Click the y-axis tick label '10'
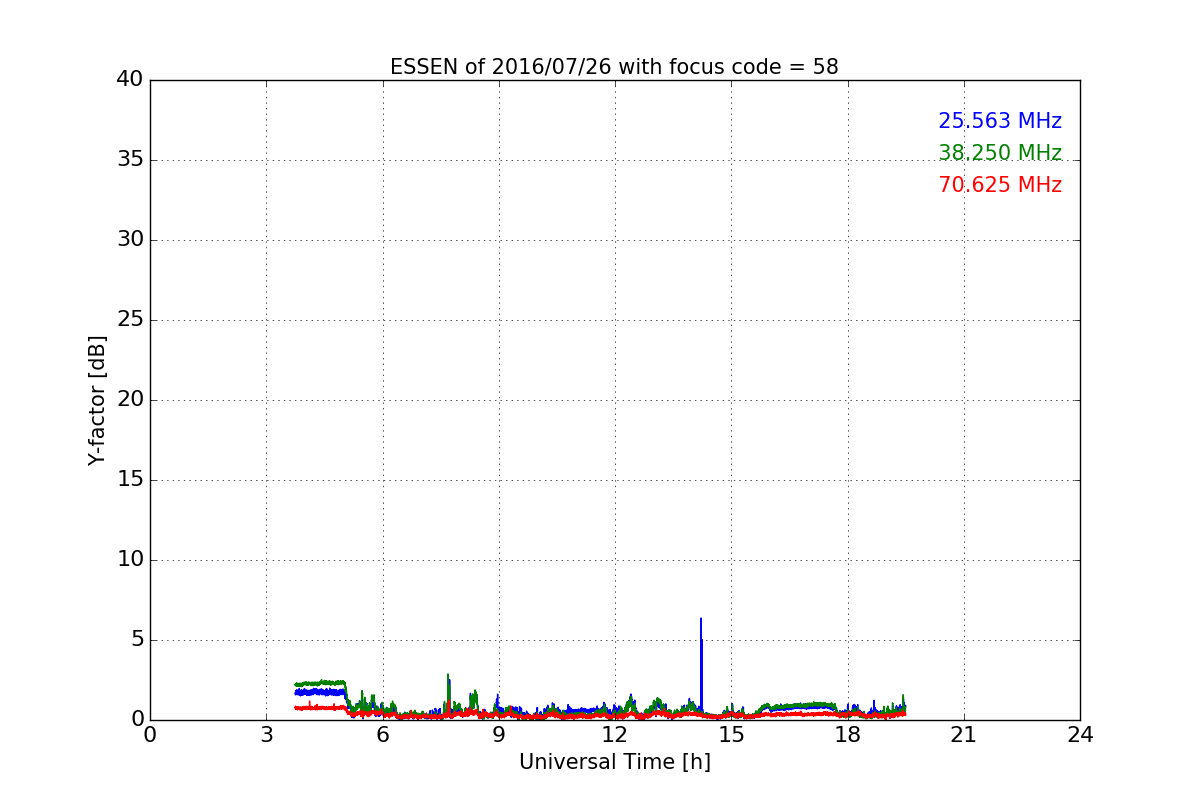1200x800 pixels. 130,560
